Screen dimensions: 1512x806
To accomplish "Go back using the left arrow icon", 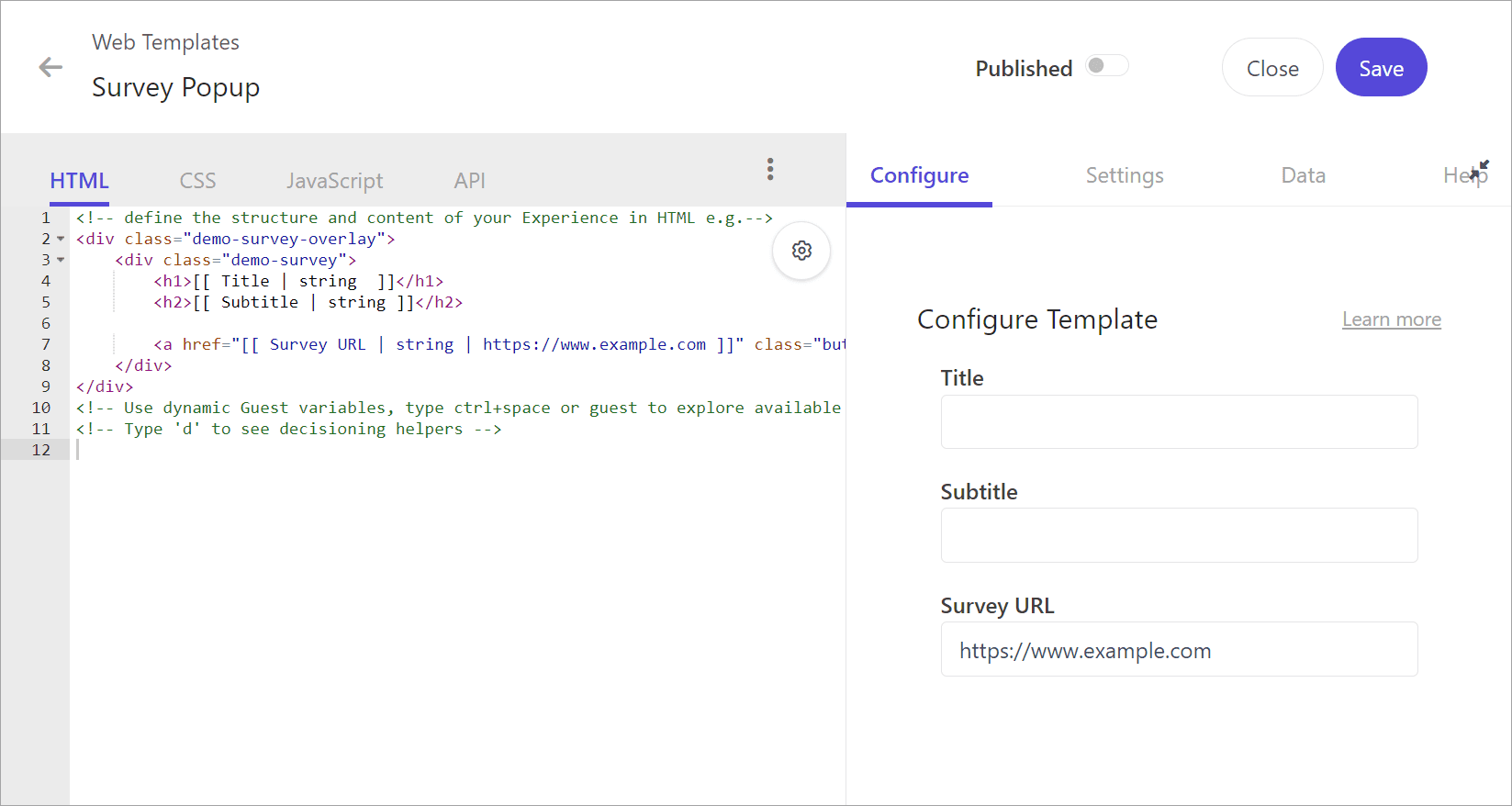I will (50, 67).
